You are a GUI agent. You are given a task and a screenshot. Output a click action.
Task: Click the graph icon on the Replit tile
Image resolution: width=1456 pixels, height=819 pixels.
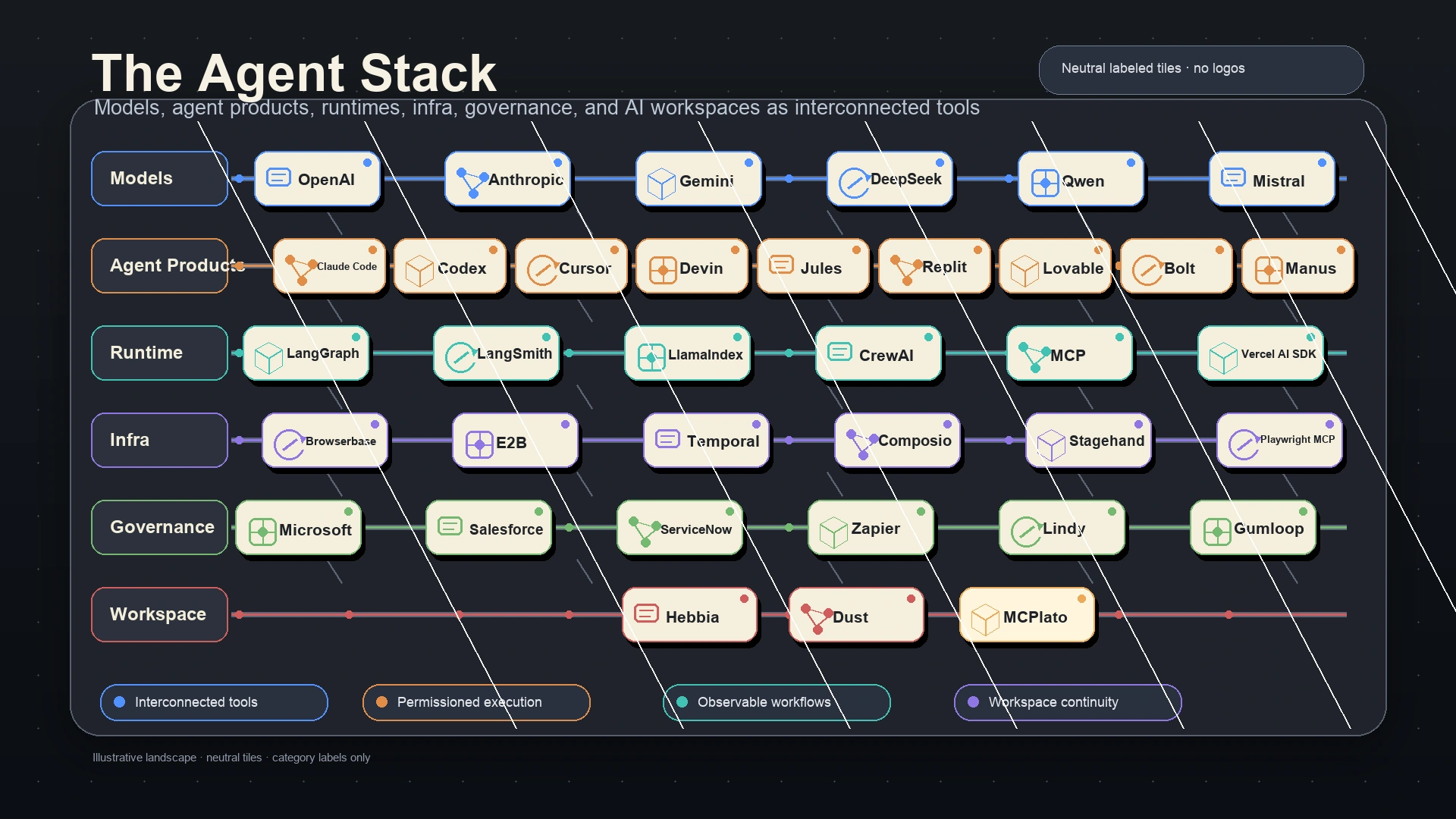coord(906,269)
